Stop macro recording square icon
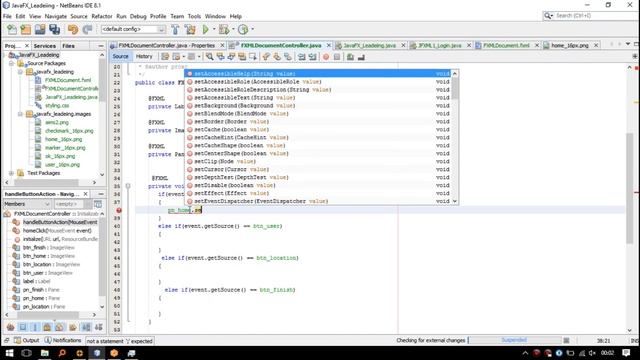Image resolution: width=640 pixels, height=360 pixels. point(337,57)
